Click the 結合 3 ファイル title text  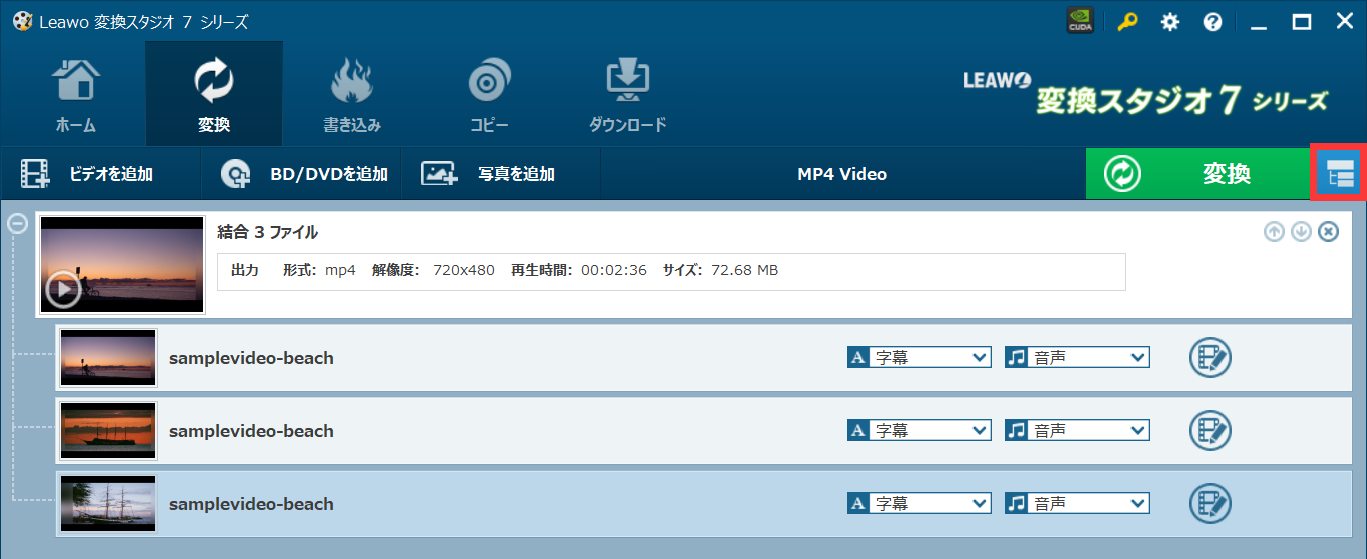268,232
